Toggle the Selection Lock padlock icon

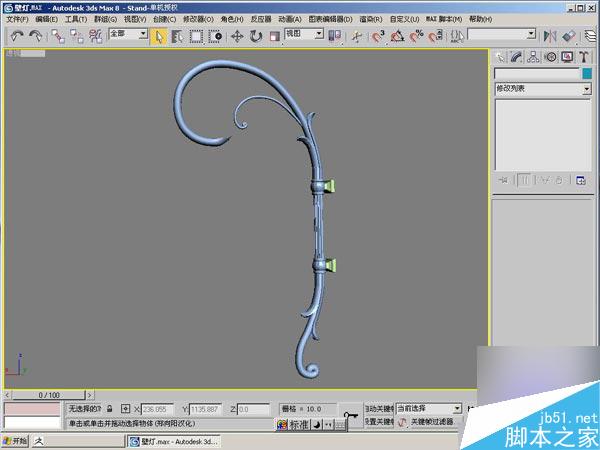[x=110, y=409]
